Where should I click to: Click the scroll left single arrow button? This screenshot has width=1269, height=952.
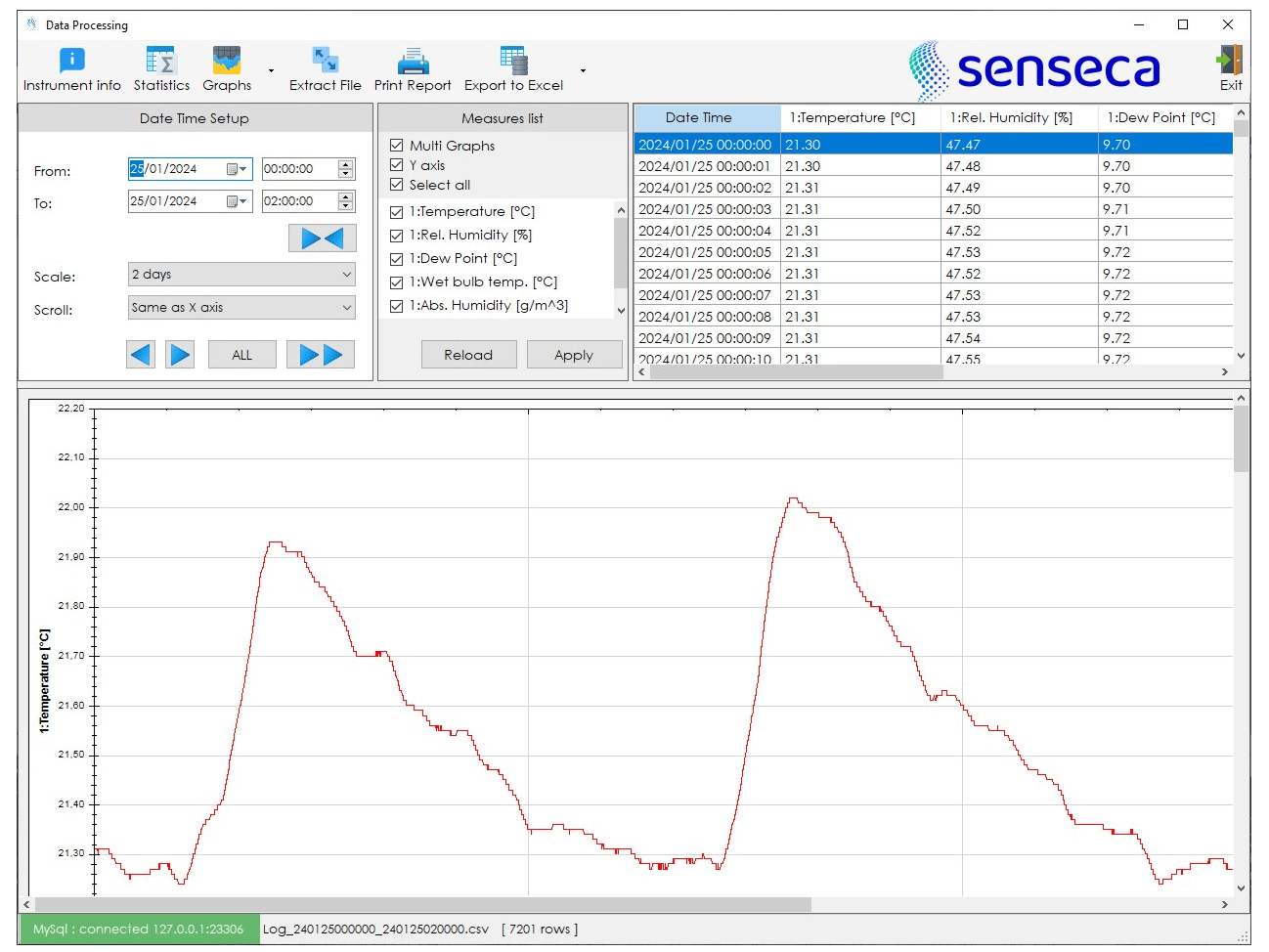point(141,355)
